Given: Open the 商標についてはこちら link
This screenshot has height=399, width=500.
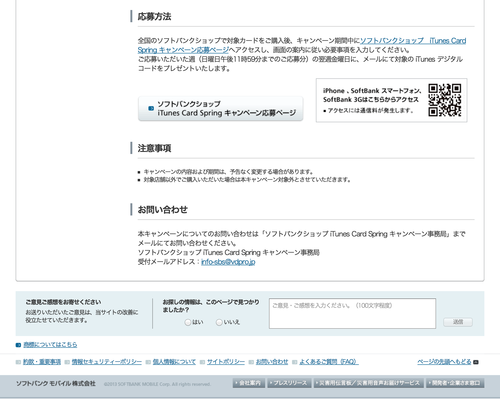Looking at the screenshot, I should click(50, 345).
